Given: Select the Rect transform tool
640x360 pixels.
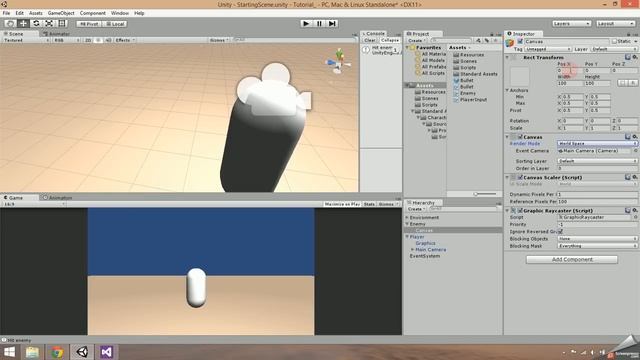Looking at the screenshot, I should coord(62,24).
